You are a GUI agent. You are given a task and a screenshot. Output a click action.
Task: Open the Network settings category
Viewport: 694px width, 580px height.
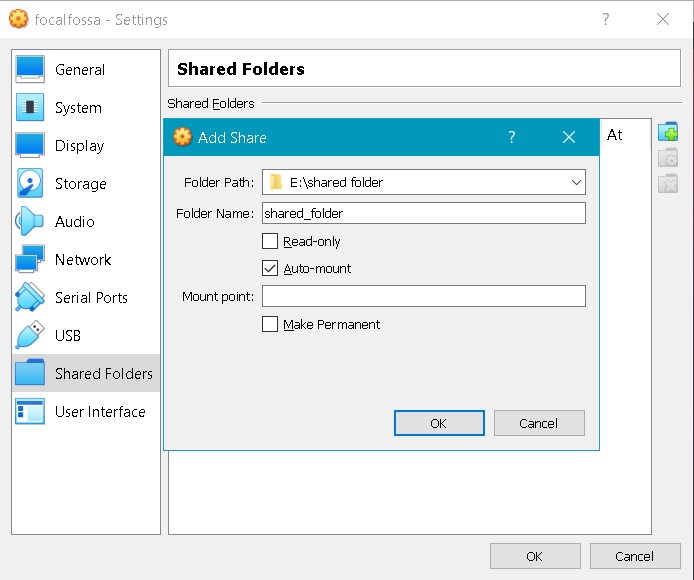(83, 259)
